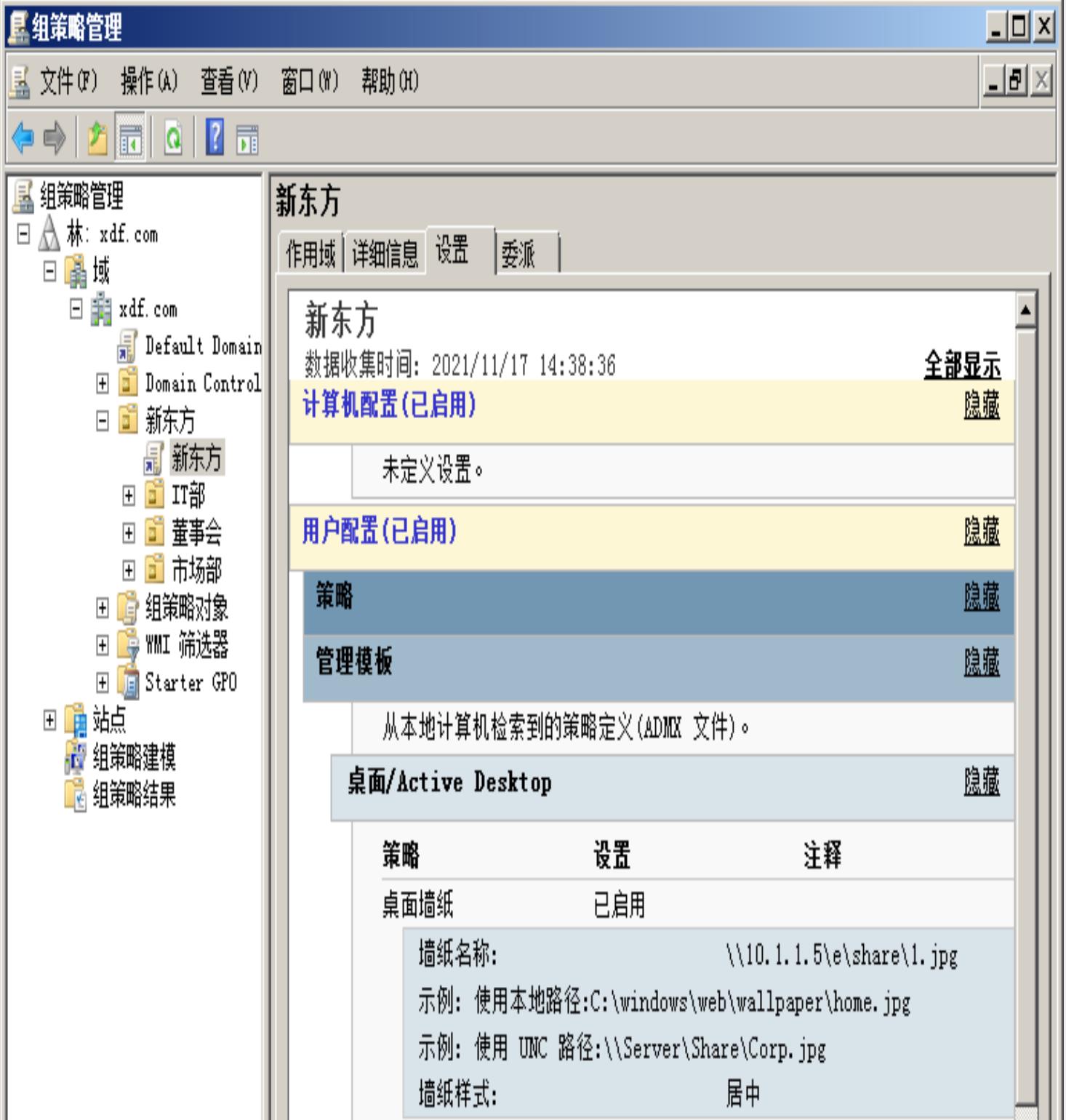Hide the 计算机配置 section

(x=982, y=405)
